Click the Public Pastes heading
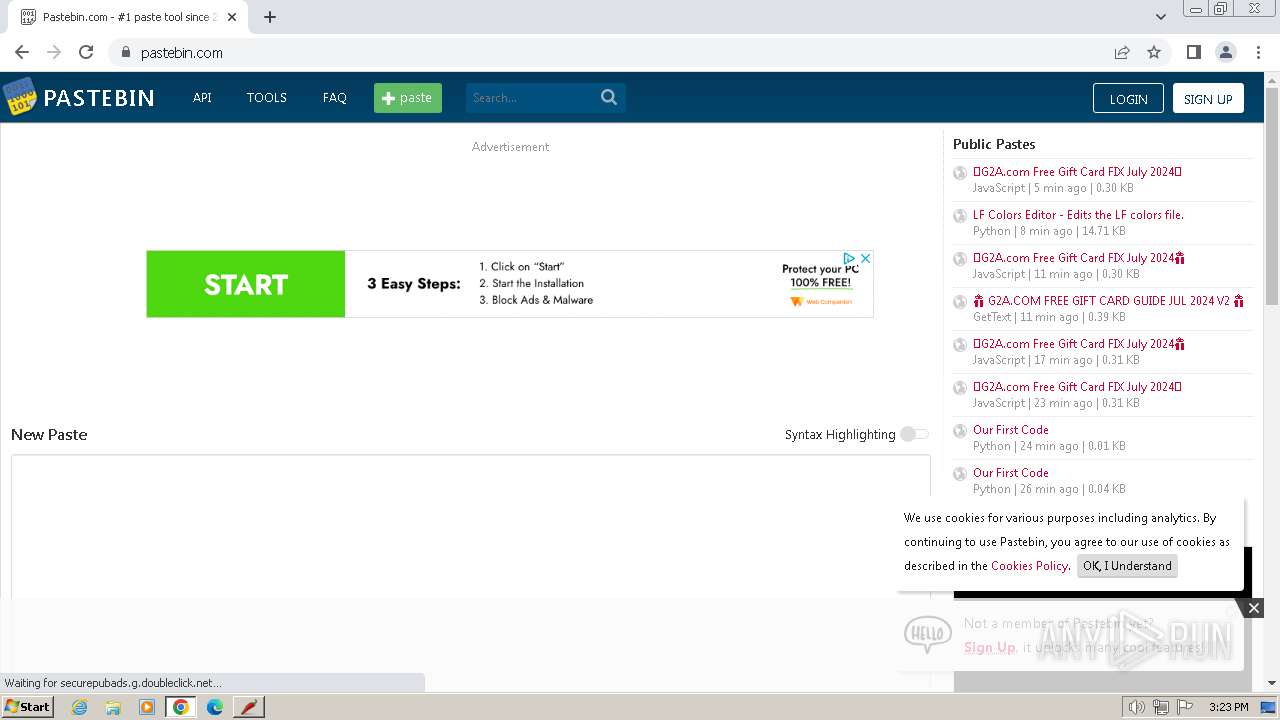Screen dimensions: 1280x720 994,144
